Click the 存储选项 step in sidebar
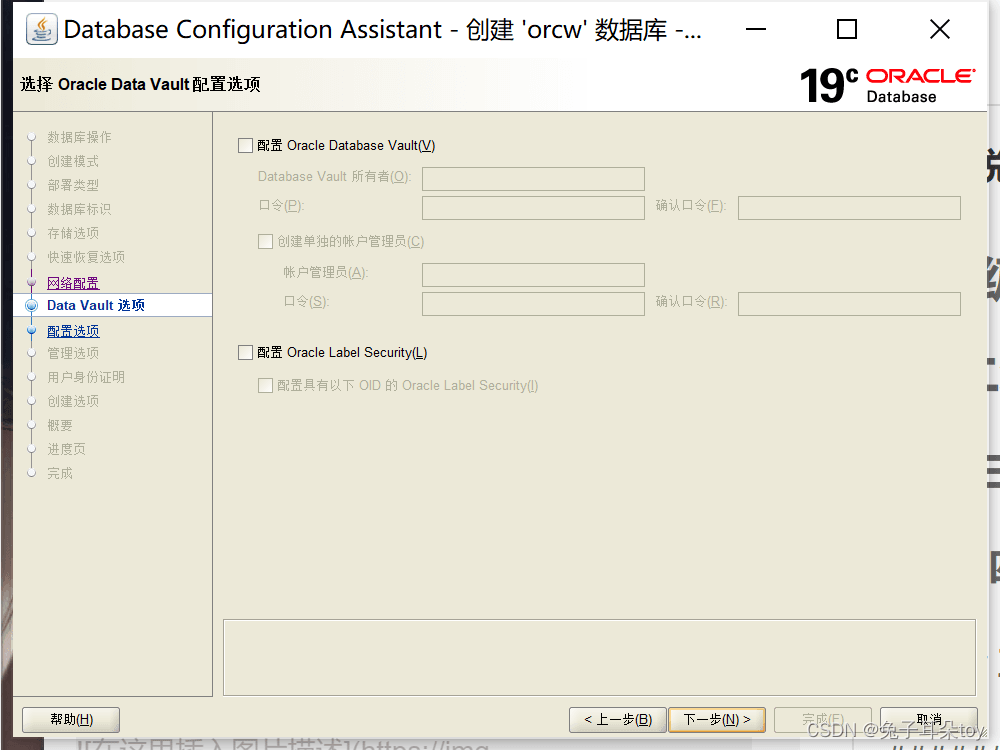The width and height of the screenshot is (1000, 750). pos(73,233)
